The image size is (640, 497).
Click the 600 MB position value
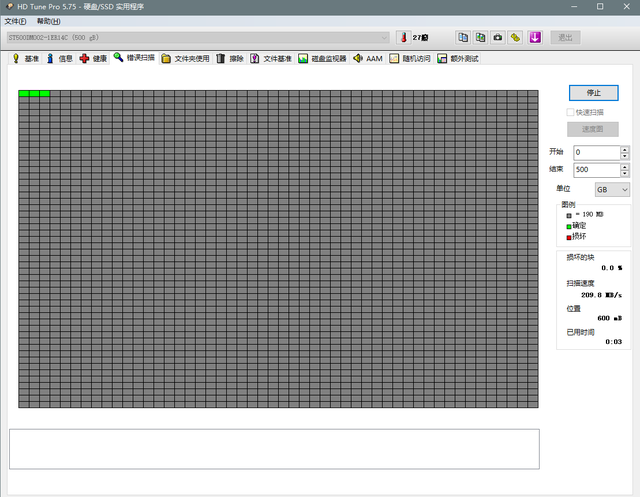pyautogui.click(x=609, y=318)
